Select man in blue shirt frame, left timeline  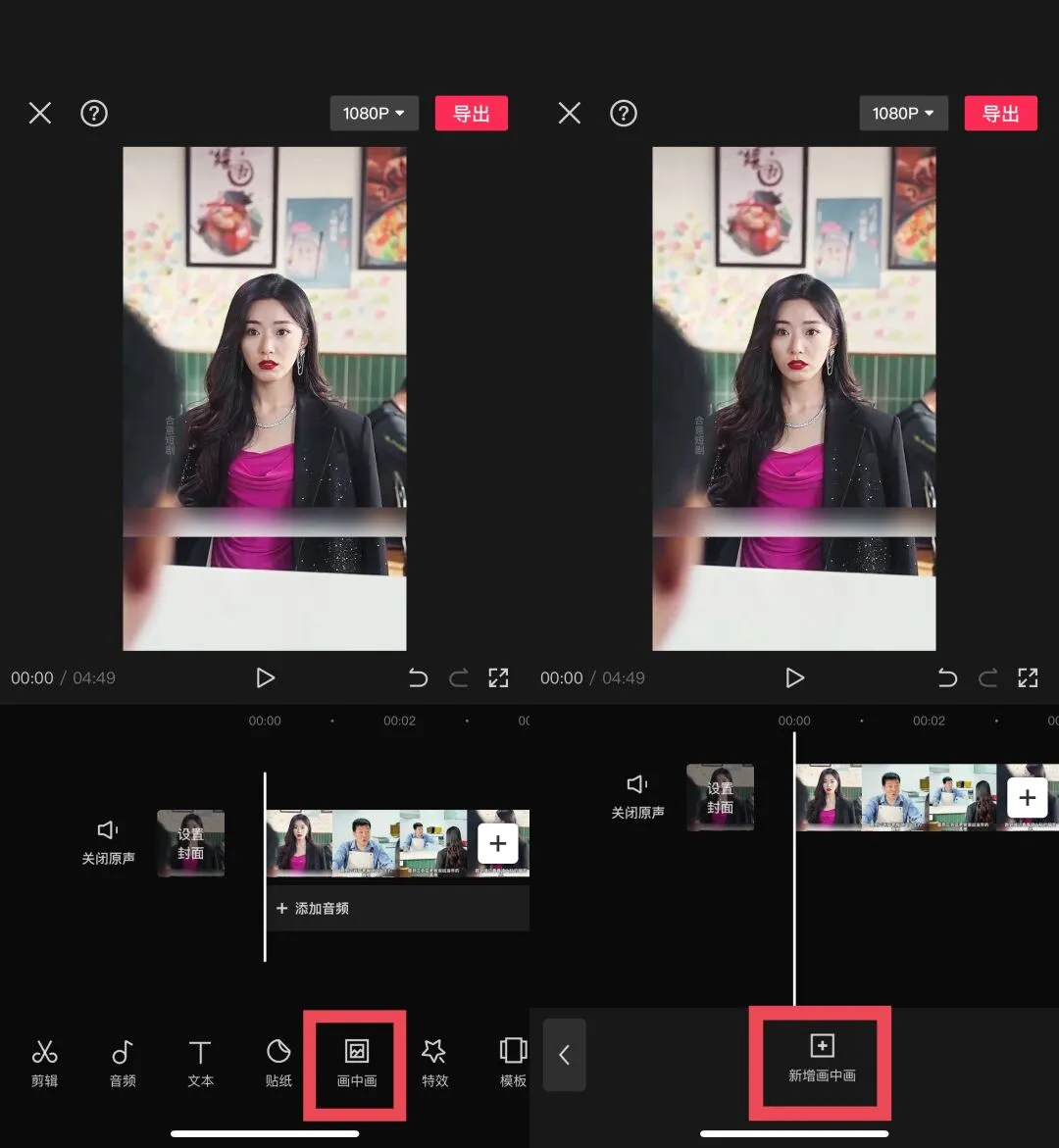tap(366, 843)
